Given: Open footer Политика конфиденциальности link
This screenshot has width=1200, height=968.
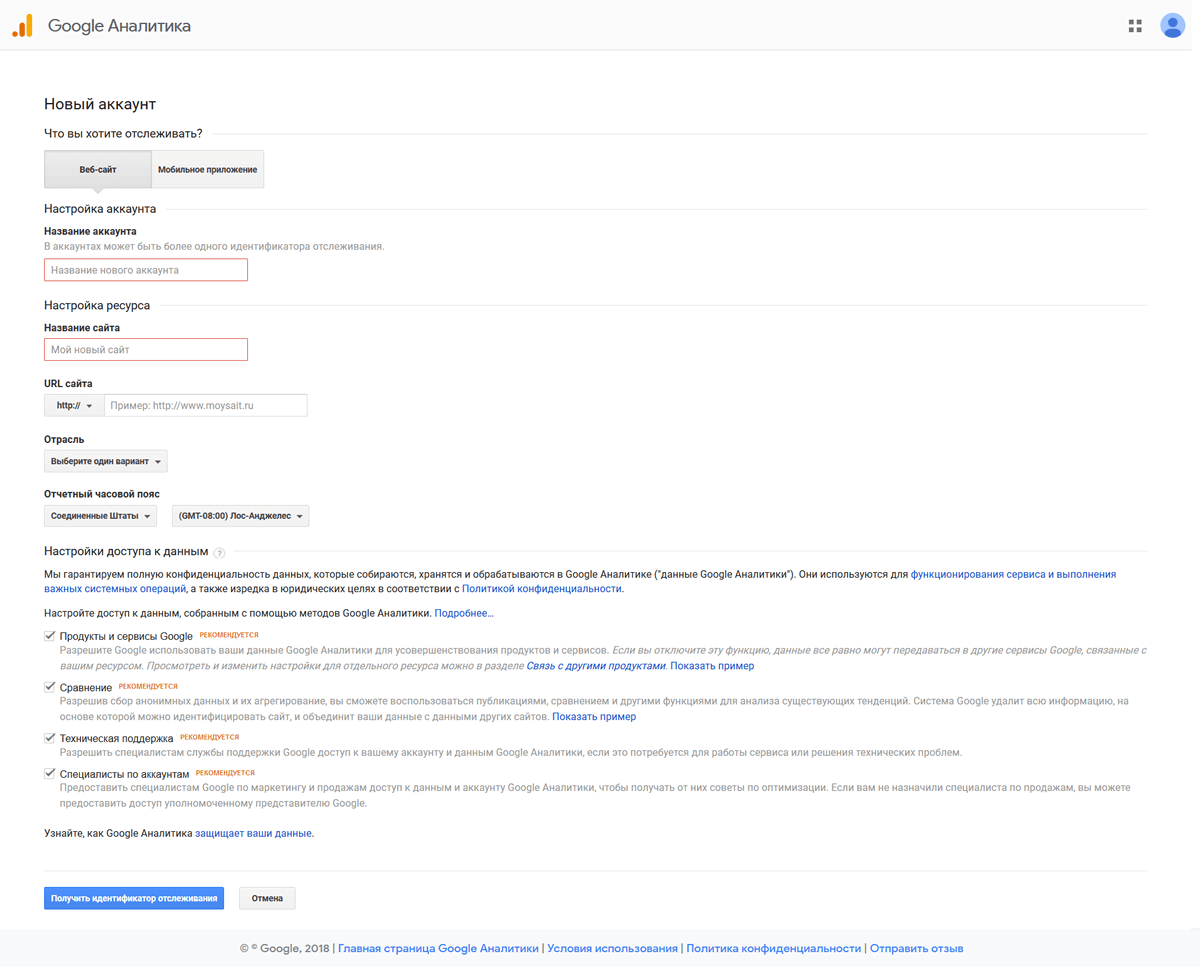Looking at the screenshot, I should tap(774, 948).
